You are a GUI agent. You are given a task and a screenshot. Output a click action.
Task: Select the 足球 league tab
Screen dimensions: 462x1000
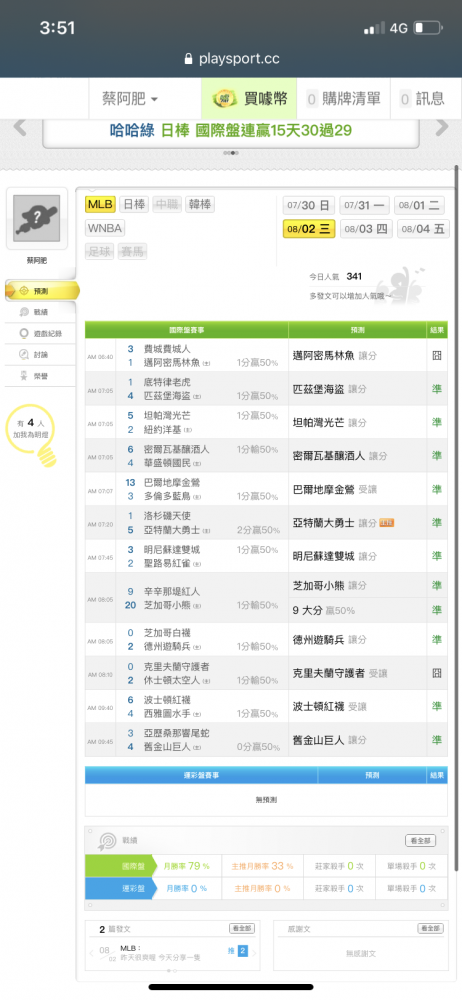[x=100, y=252]
